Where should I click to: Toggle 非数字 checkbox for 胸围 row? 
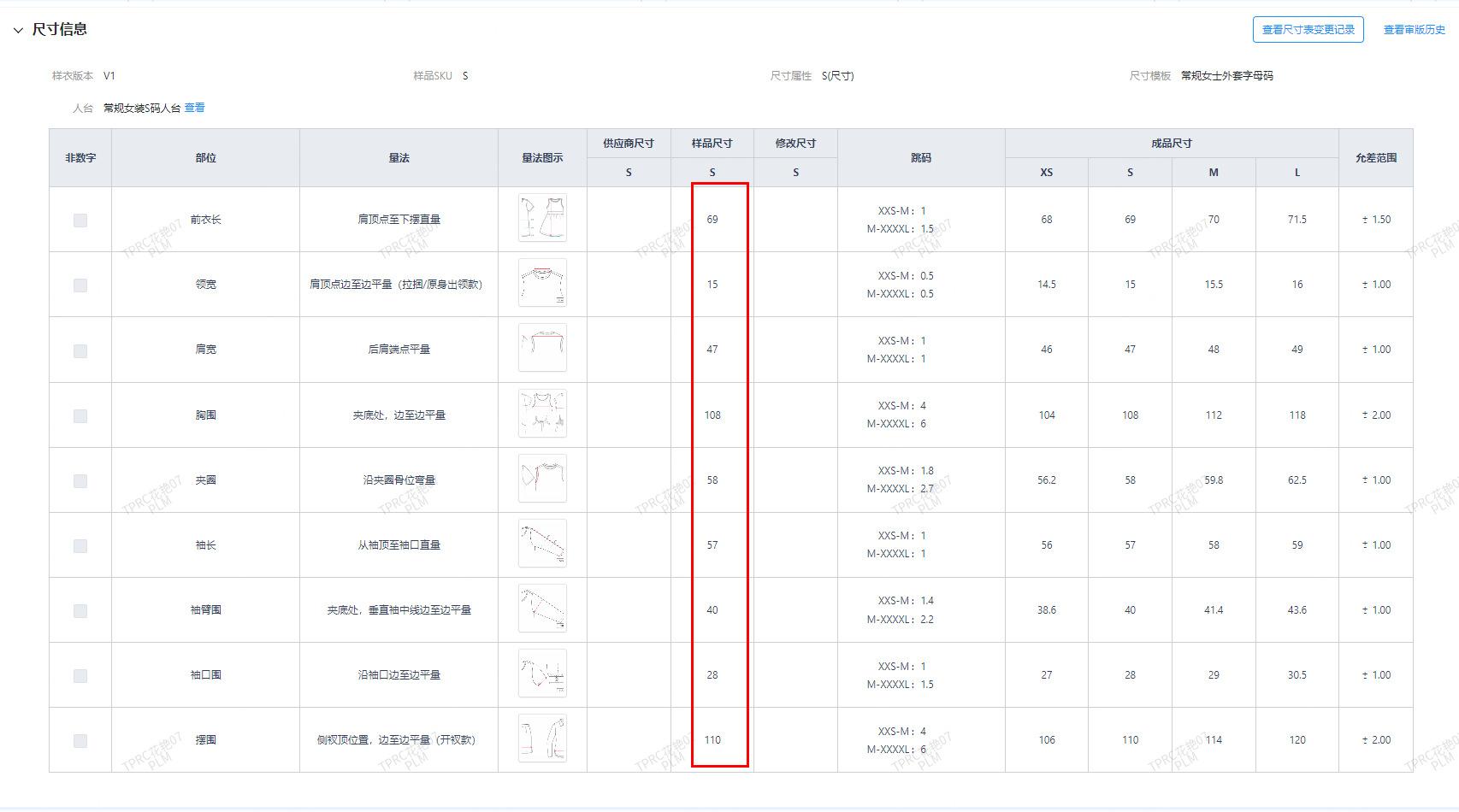point(80,416)
